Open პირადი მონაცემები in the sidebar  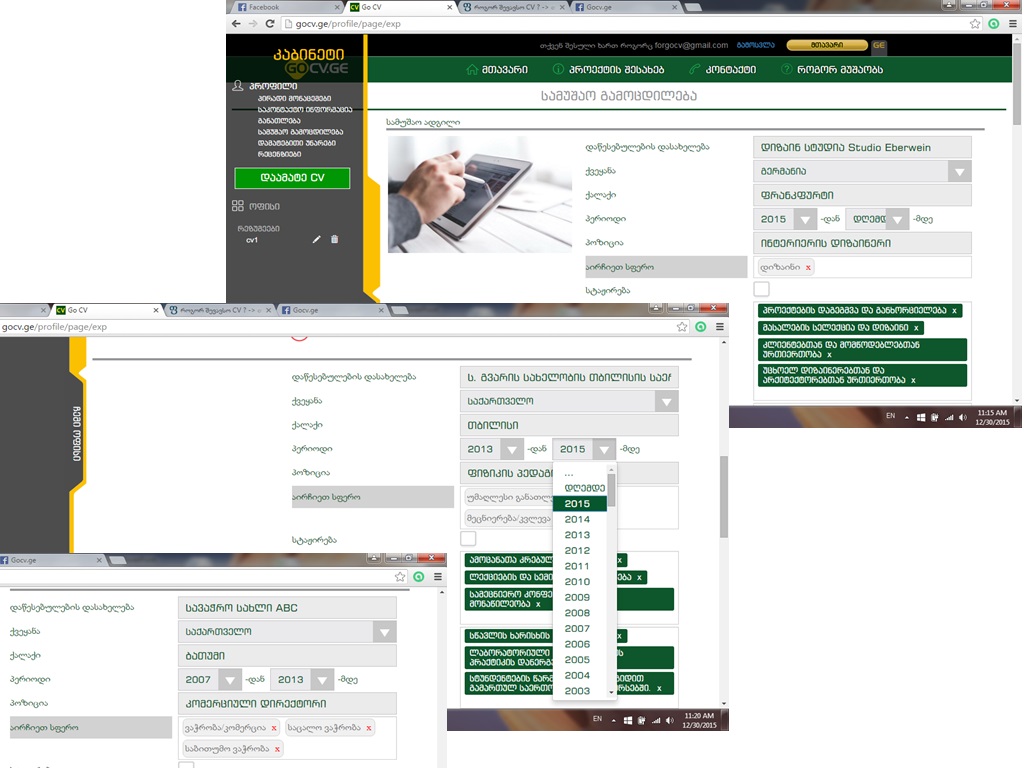294,99
